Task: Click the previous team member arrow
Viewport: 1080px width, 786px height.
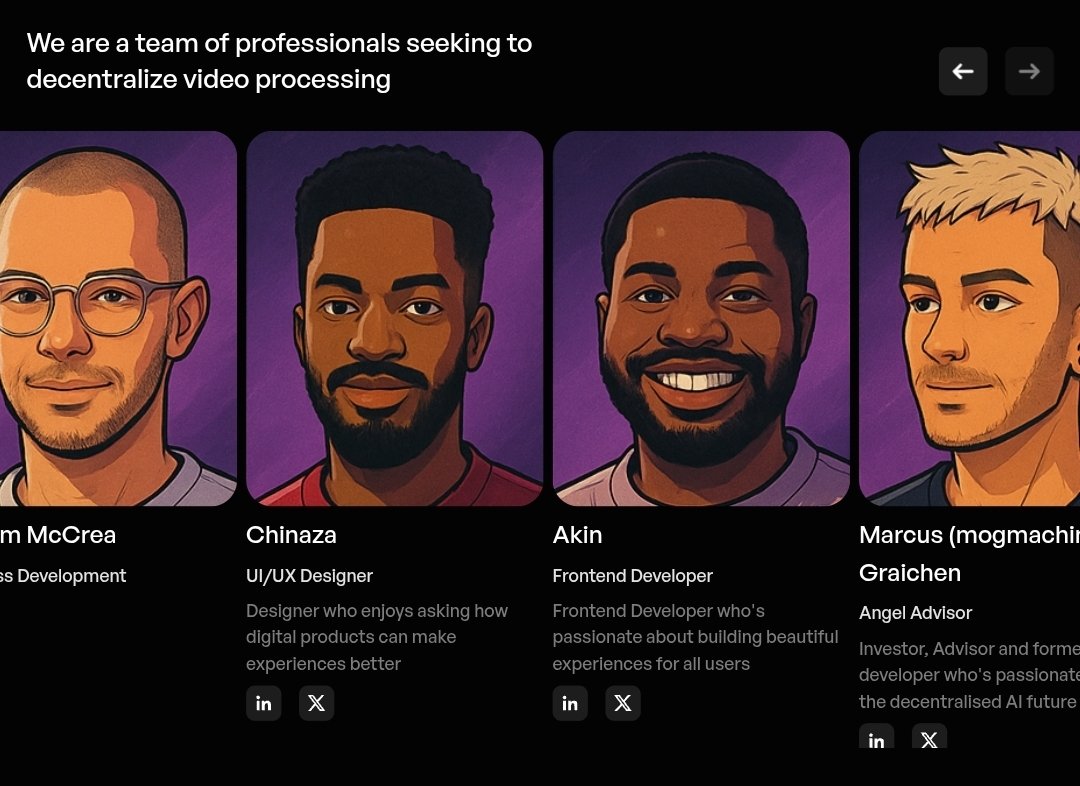Action: point(963,71)
